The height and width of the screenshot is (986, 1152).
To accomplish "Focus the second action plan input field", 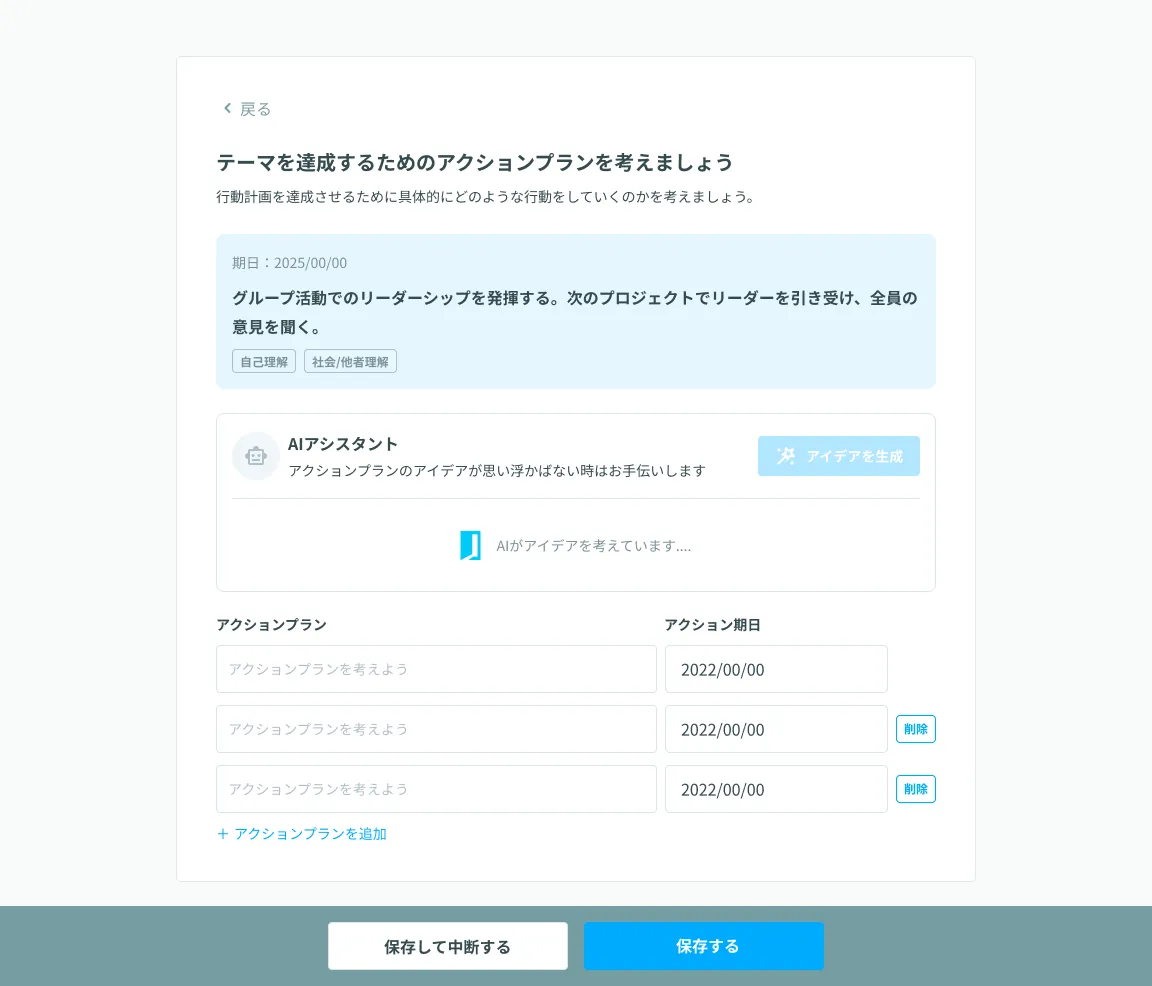I will (x=436, y=730).
